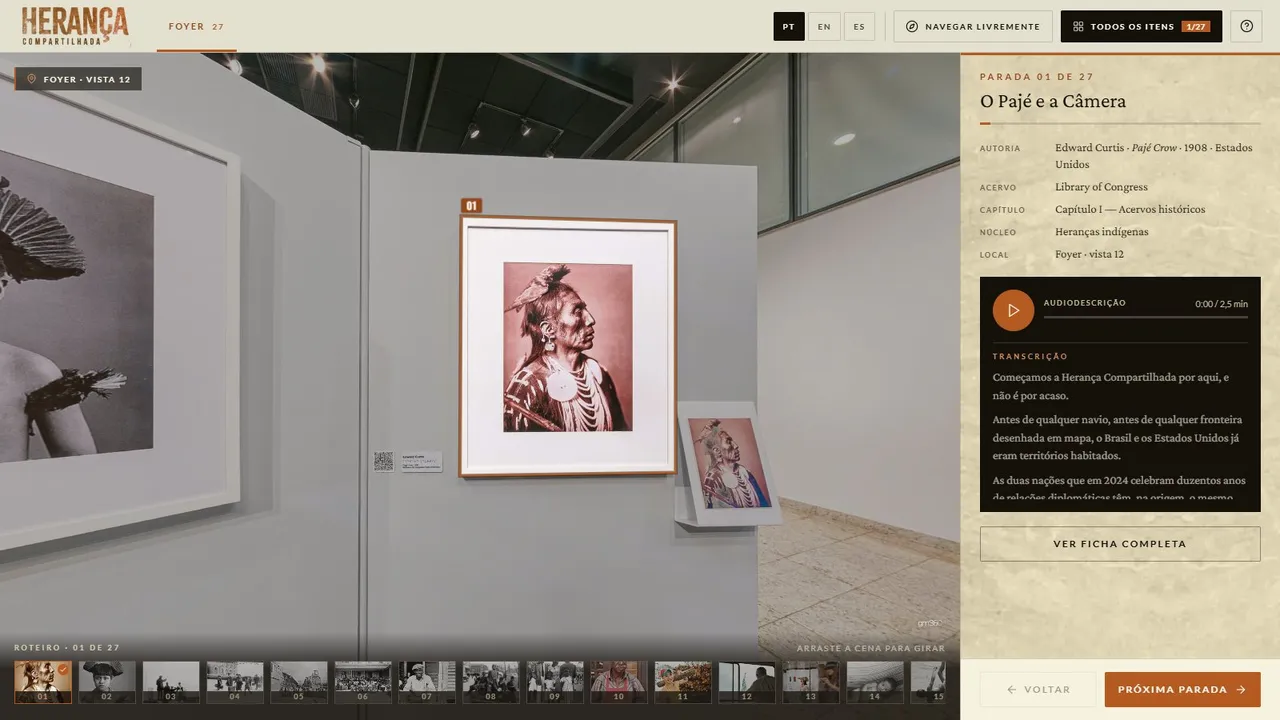Screen dimensions: 1280x720
Task: Click the wall label beside the QR code
Action: click(x=421, y=461)
